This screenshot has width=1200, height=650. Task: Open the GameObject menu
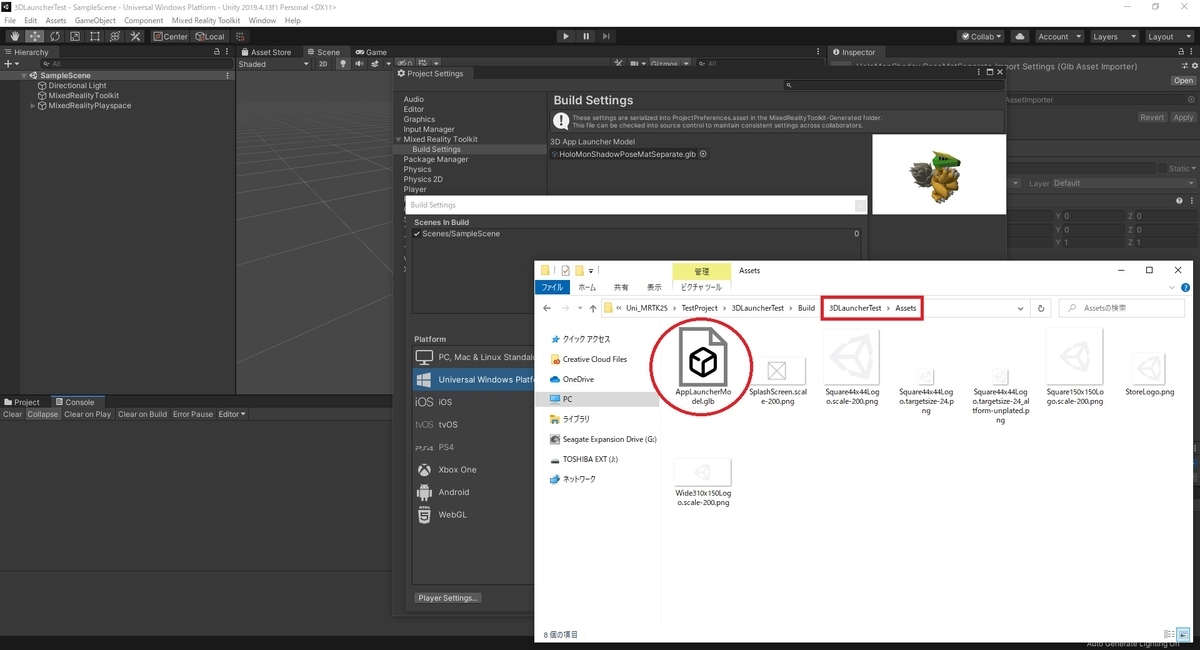95,20
